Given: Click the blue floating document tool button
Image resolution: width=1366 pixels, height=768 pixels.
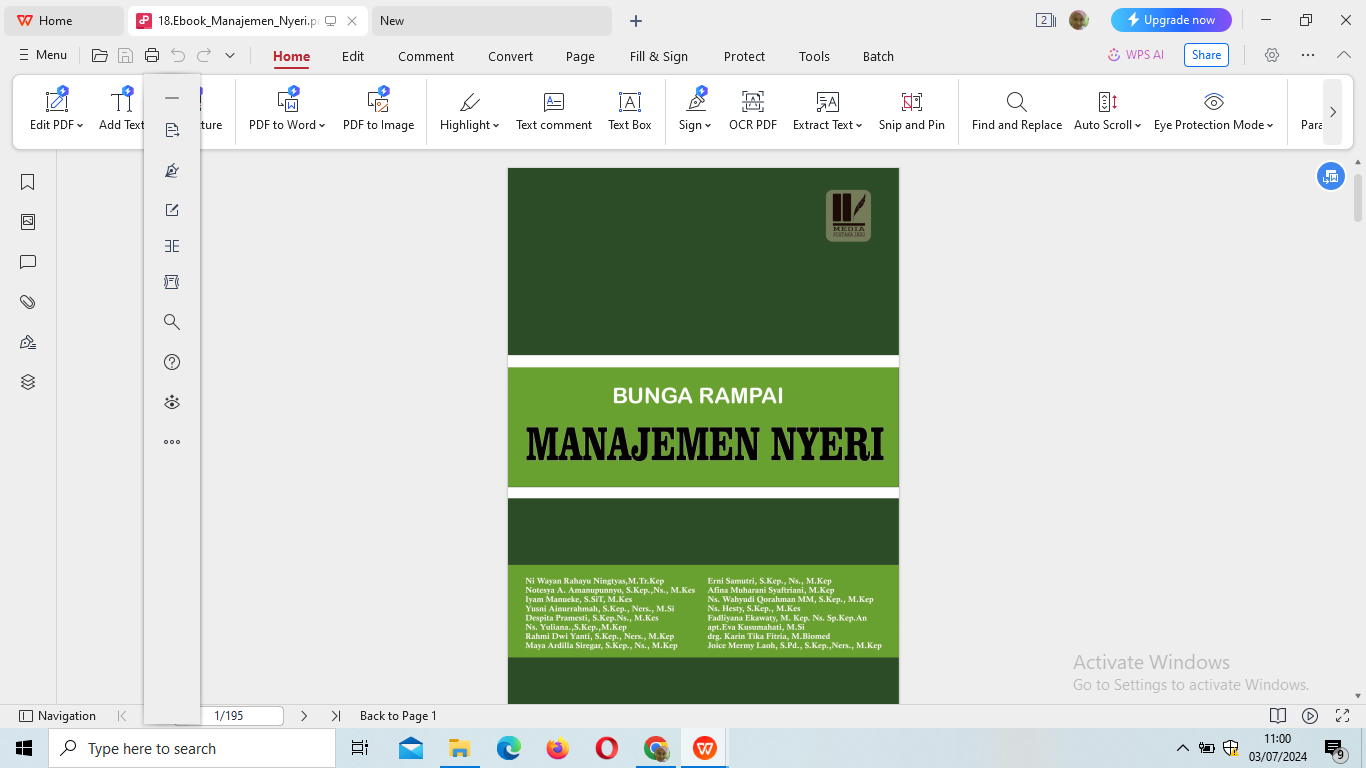Looking at the screenshot, I should [x=1331, y=176].
